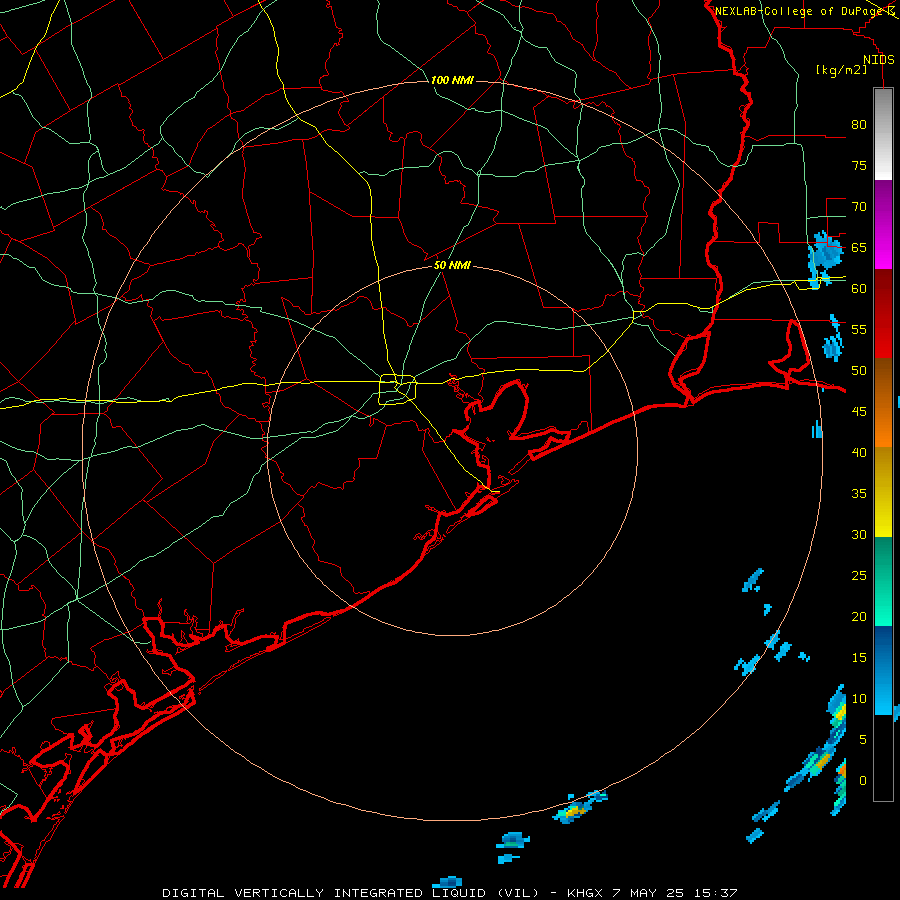The width and height of the screenshot is (900, 900).
Task: Click the scale value "60"
Action: [x=859, y=288]
